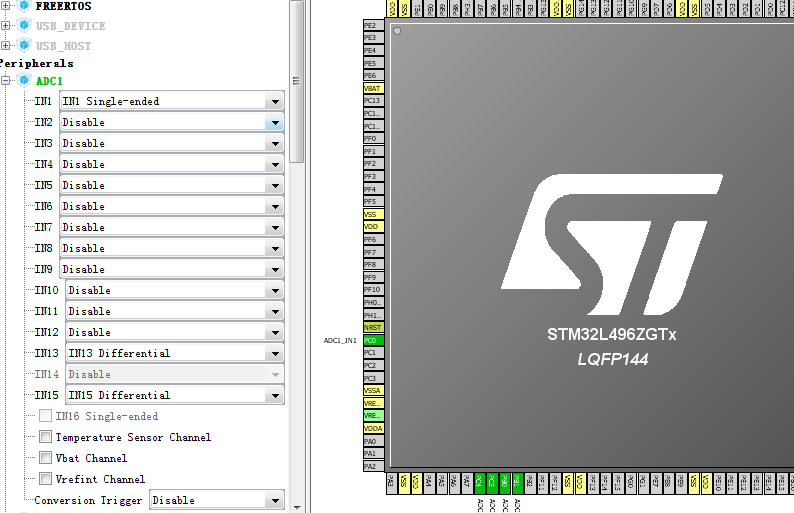Click the PE2 pin on the chip

[373, 25]
